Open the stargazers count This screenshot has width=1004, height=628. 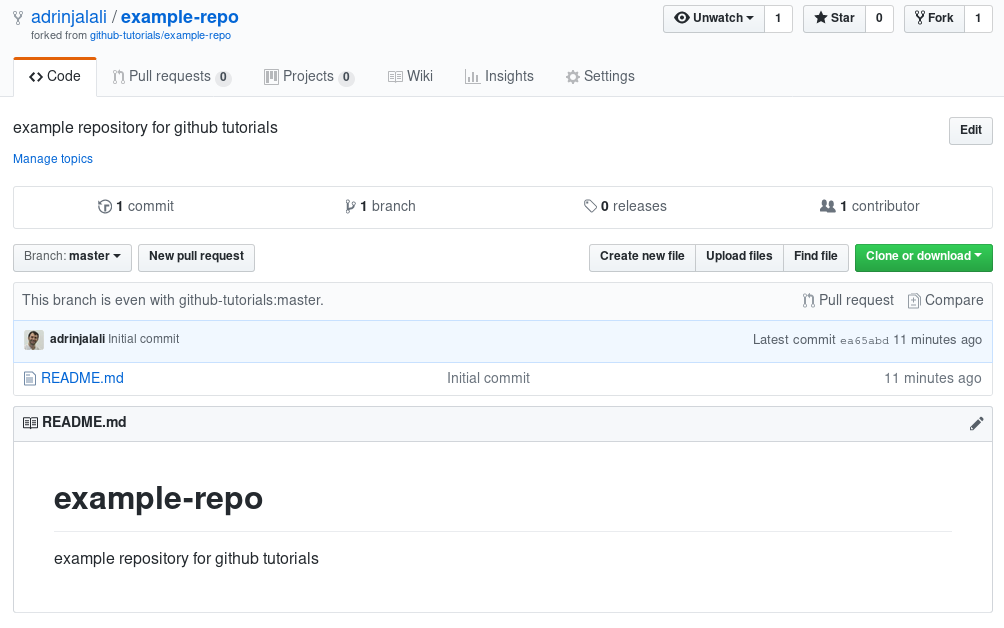pyautogui.click(x=879, y=19)
